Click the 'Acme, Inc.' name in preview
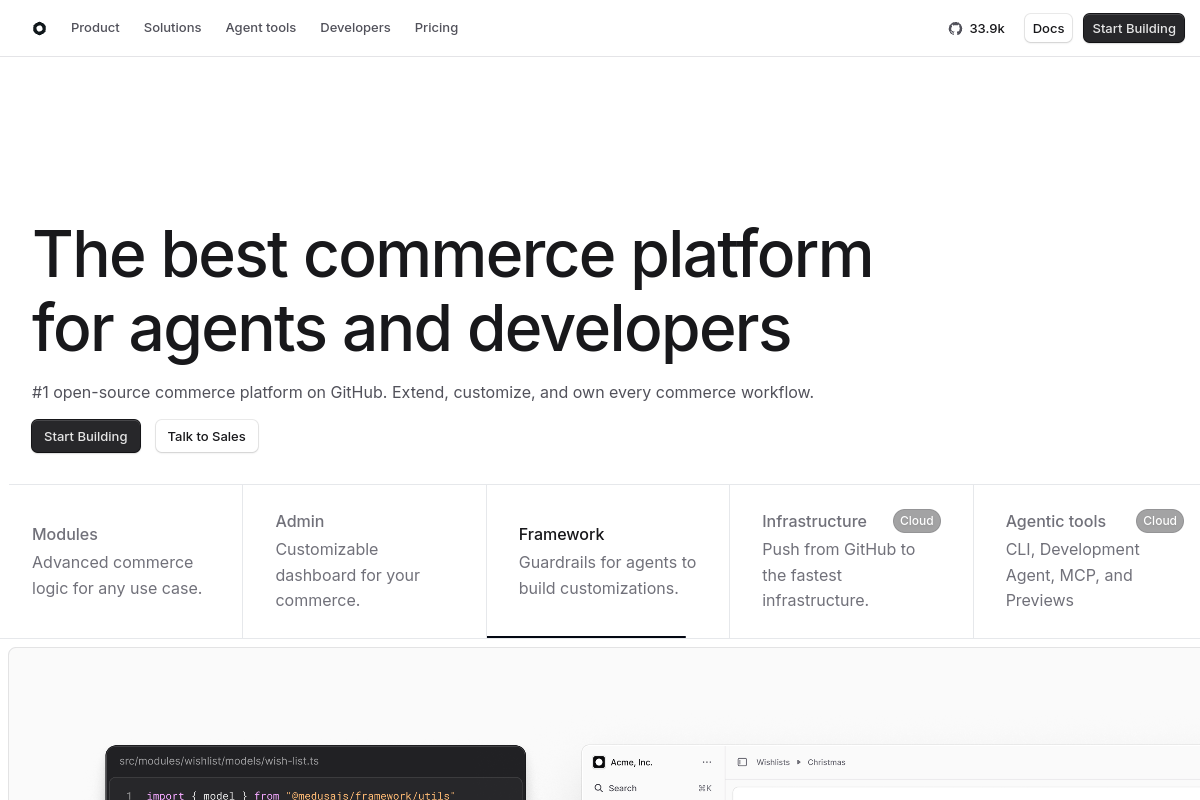Image resolution: width=1200 pixels, height=800 pixels. (x=631, y=762)
